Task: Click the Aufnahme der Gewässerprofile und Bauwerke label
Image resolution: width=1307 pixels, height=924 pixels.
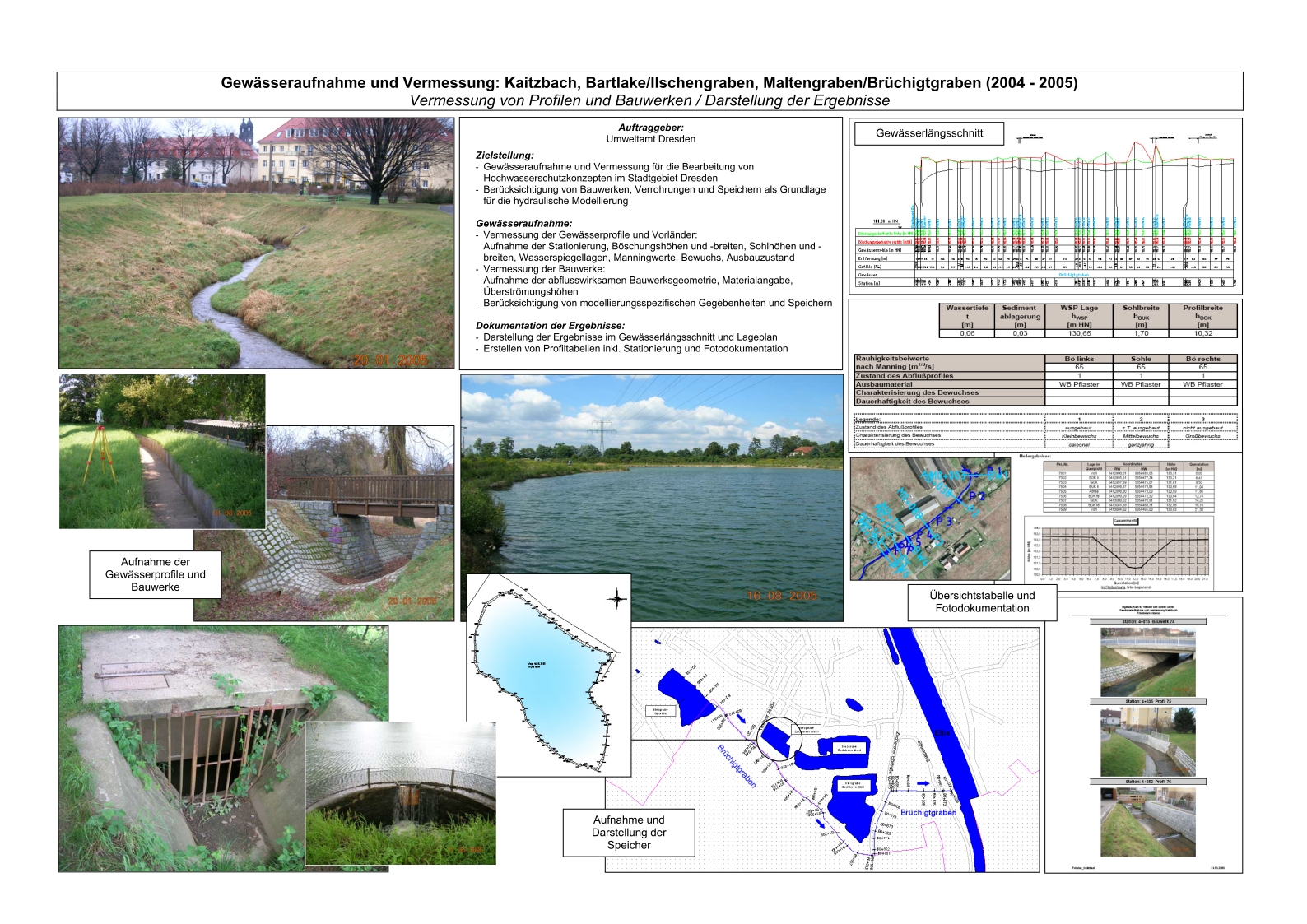Action: [155, 574]
